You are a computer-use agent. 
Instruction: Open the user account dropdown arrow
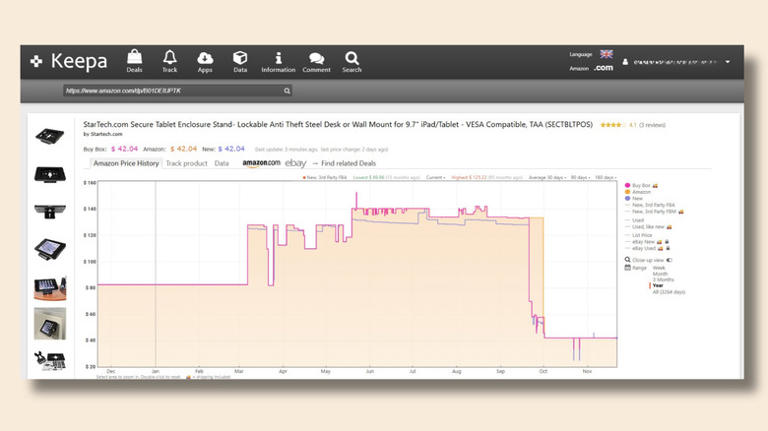click(x=728, y=62)
